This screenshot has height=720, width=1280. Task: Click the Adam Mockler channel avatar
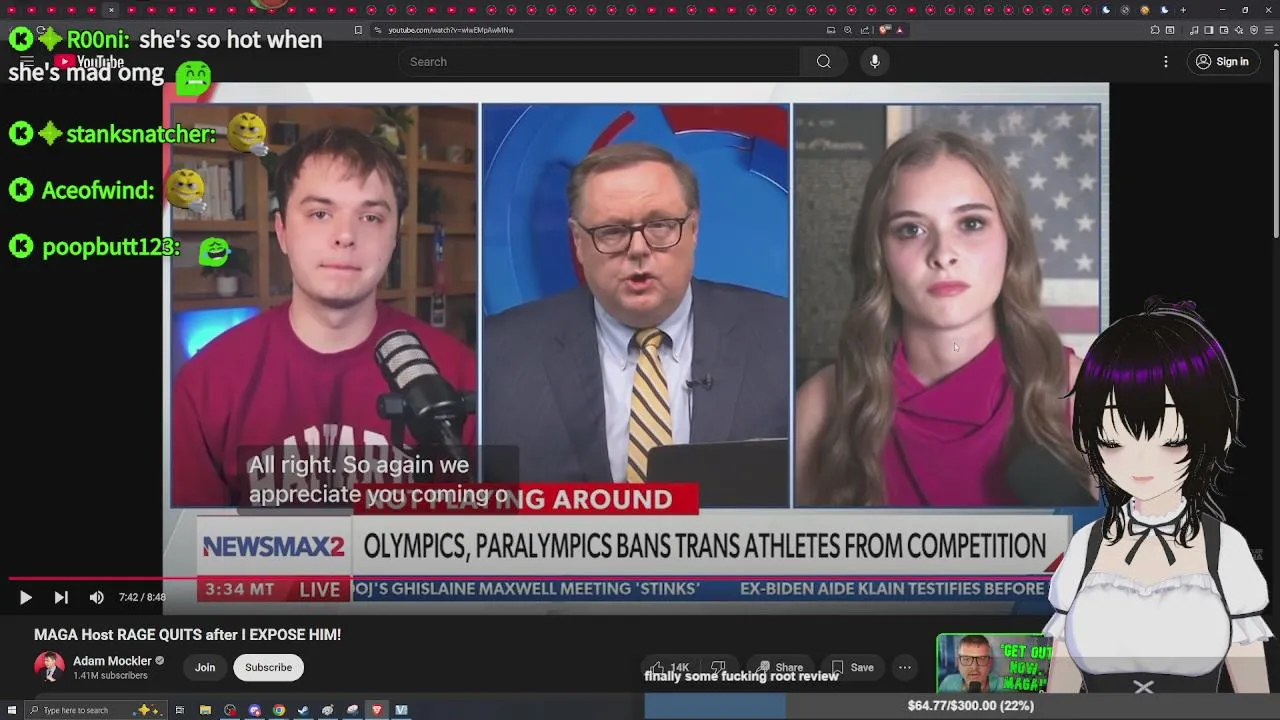(x=49, y=667)
